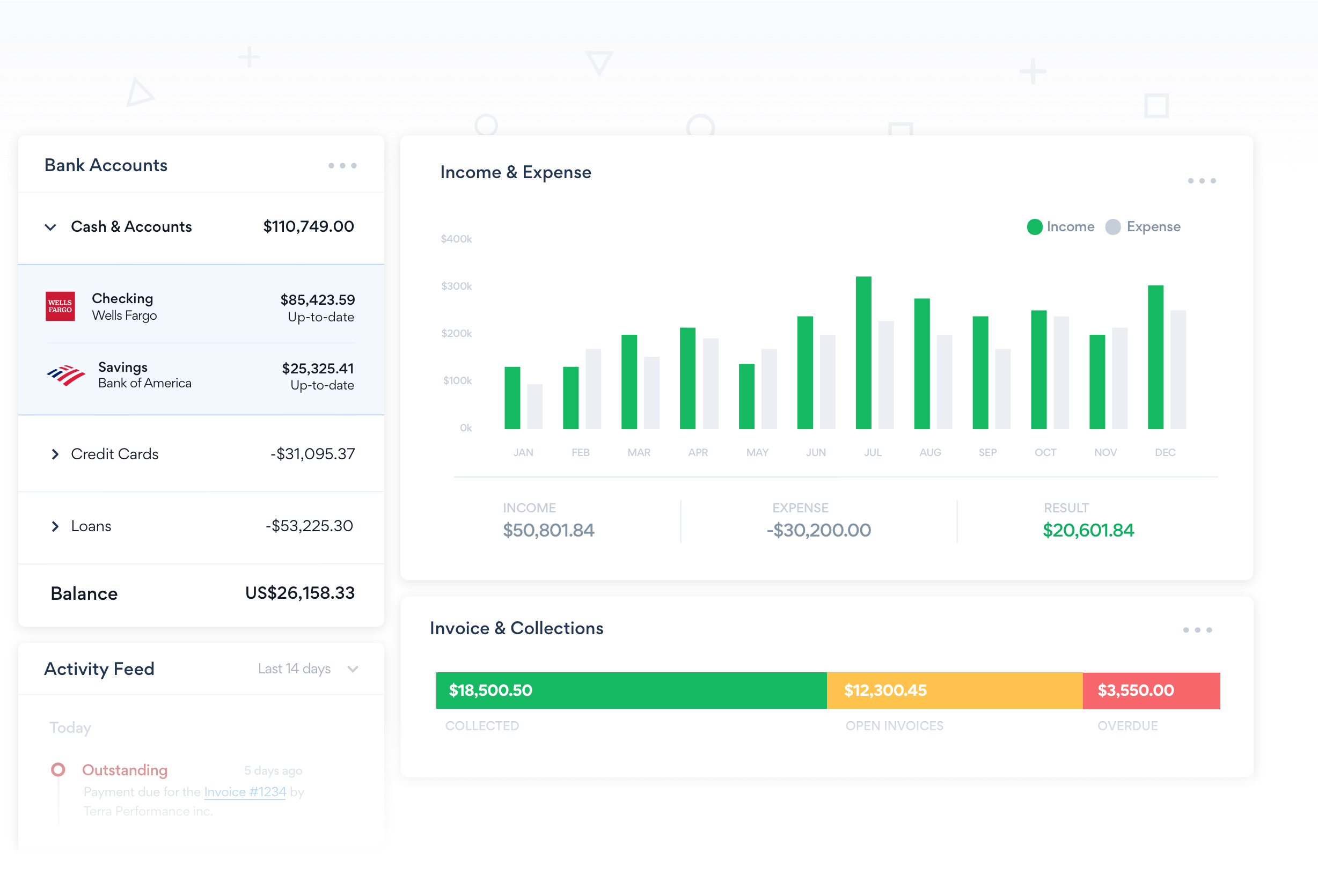1318x896 pixels.
Task: Click the $300k y-axis label
Action: point(457,286)
